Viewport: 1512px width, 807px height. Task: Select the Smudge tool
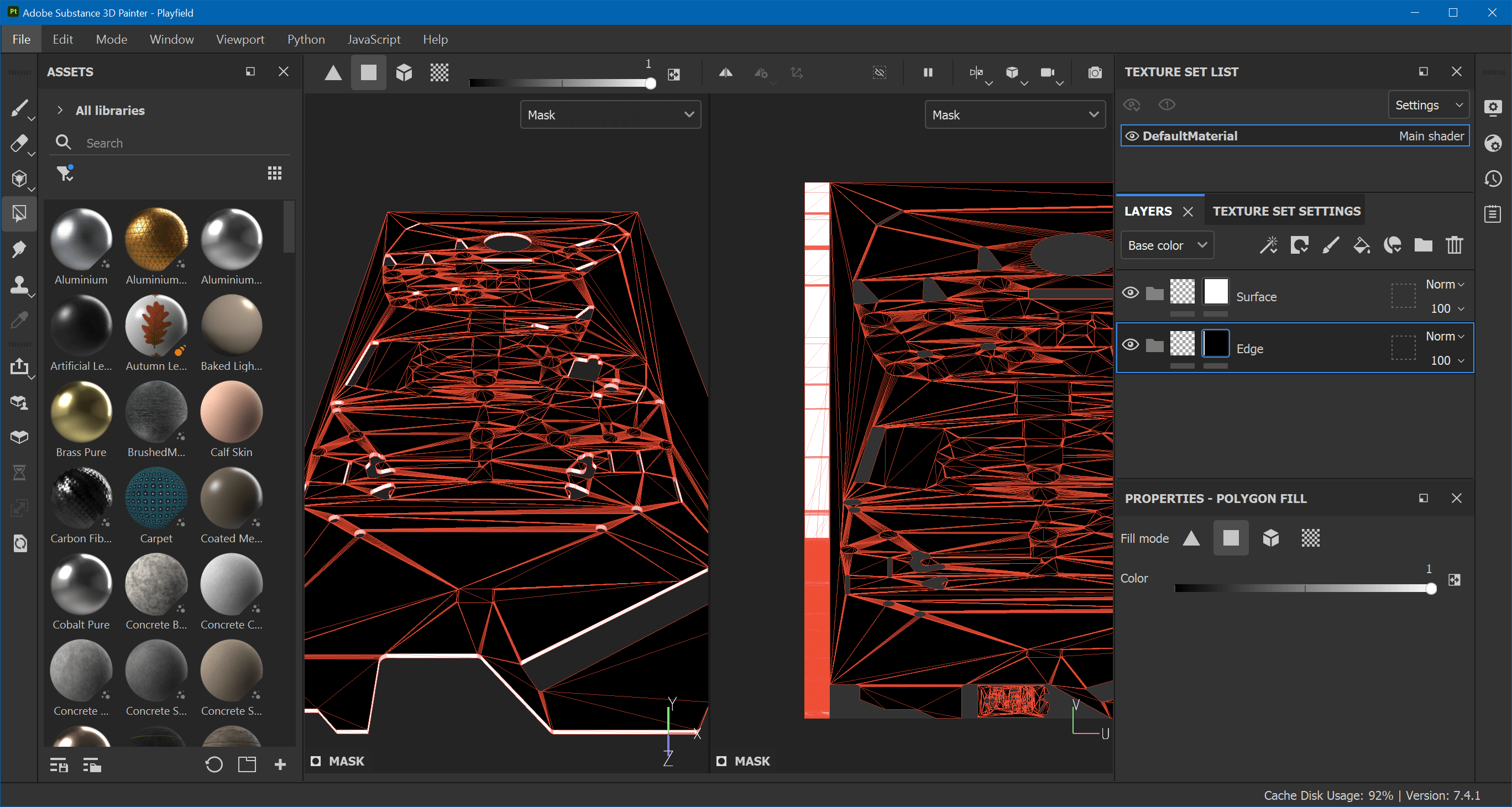point(19,249)
